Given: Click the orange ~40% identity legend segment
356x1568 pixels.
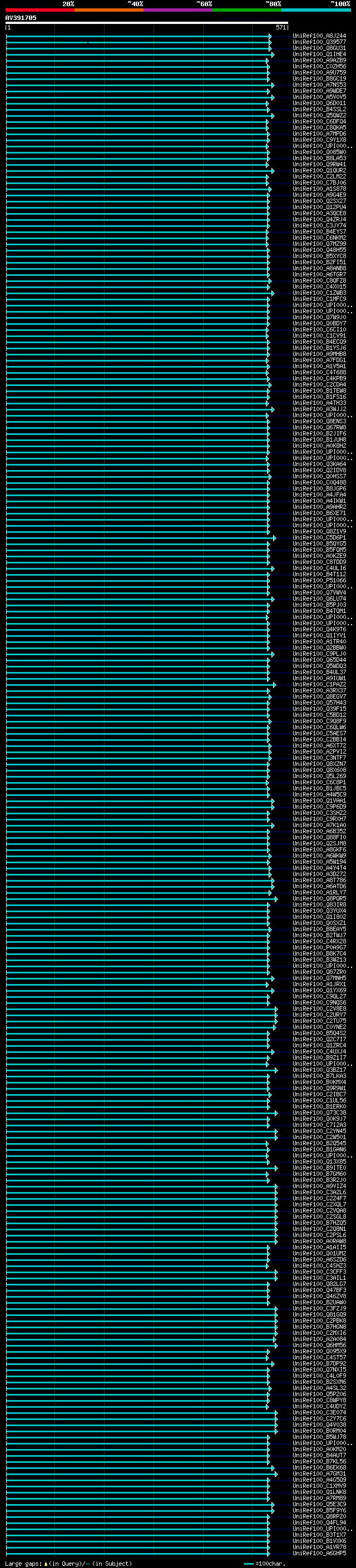Looking at the screenshot, I should pos(109,10).
